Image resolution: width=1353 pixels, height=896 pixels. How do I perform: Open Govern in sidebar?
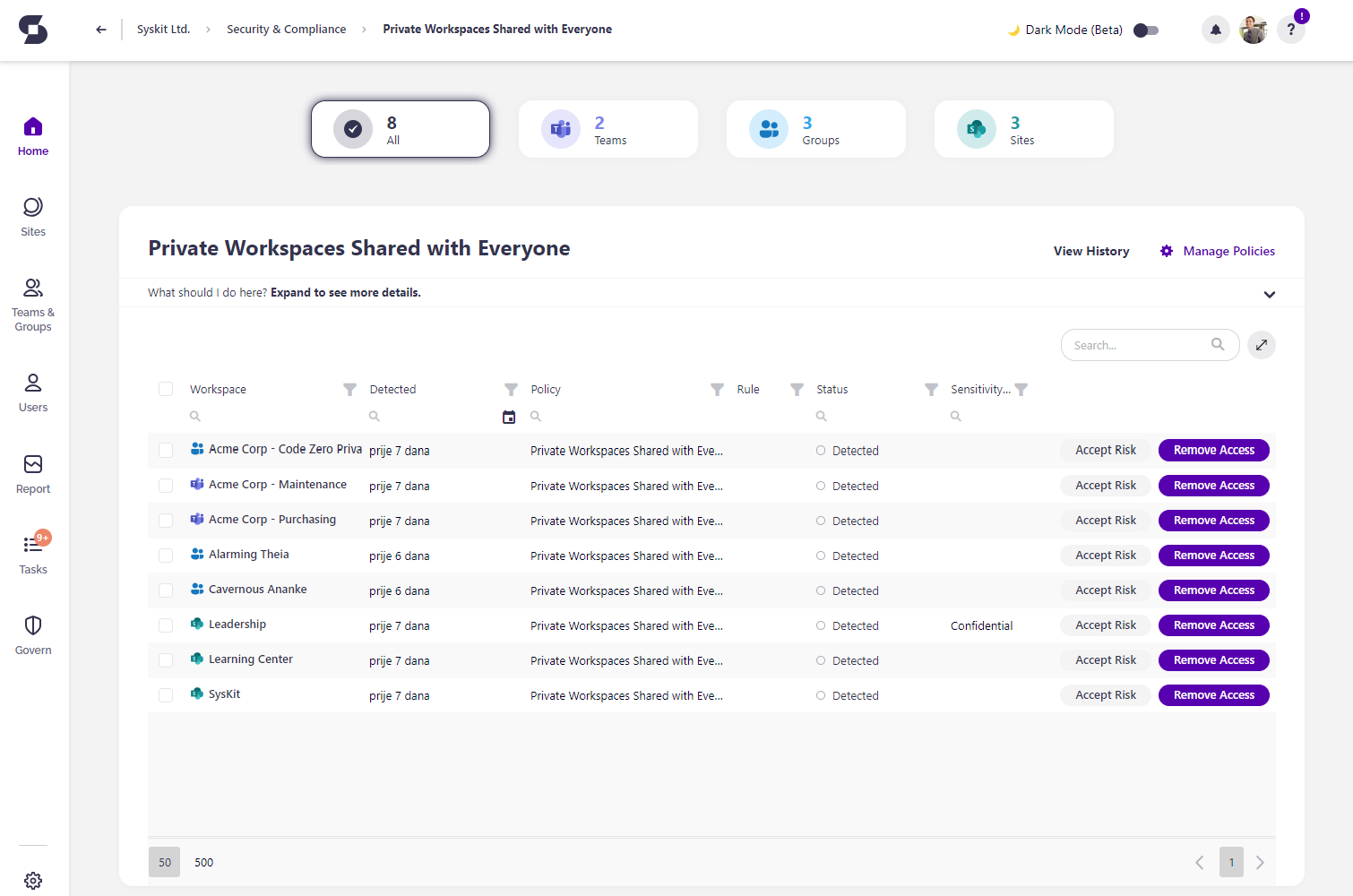tap(33, 636)
